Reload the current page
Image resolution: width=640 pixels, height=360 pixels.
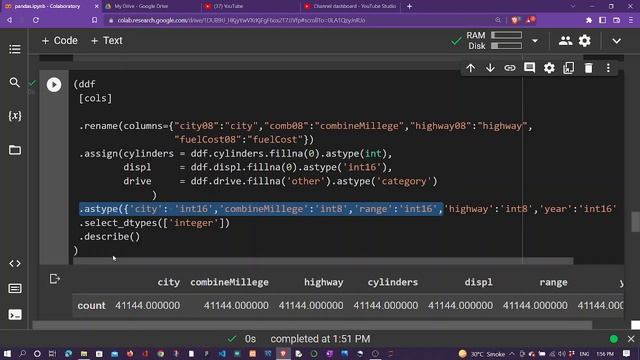[x=36, y=20]
